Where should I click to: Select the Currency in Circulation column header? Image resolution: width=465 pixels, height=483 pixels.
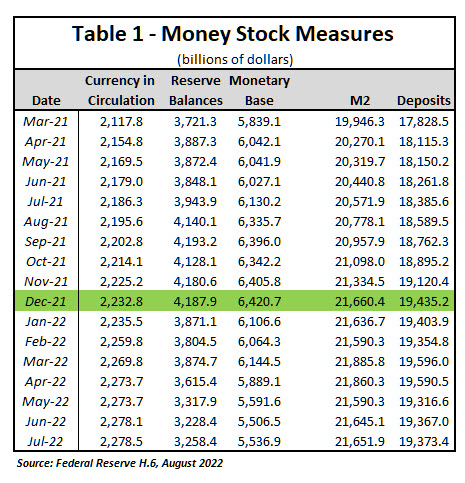(x=121, y=90)
